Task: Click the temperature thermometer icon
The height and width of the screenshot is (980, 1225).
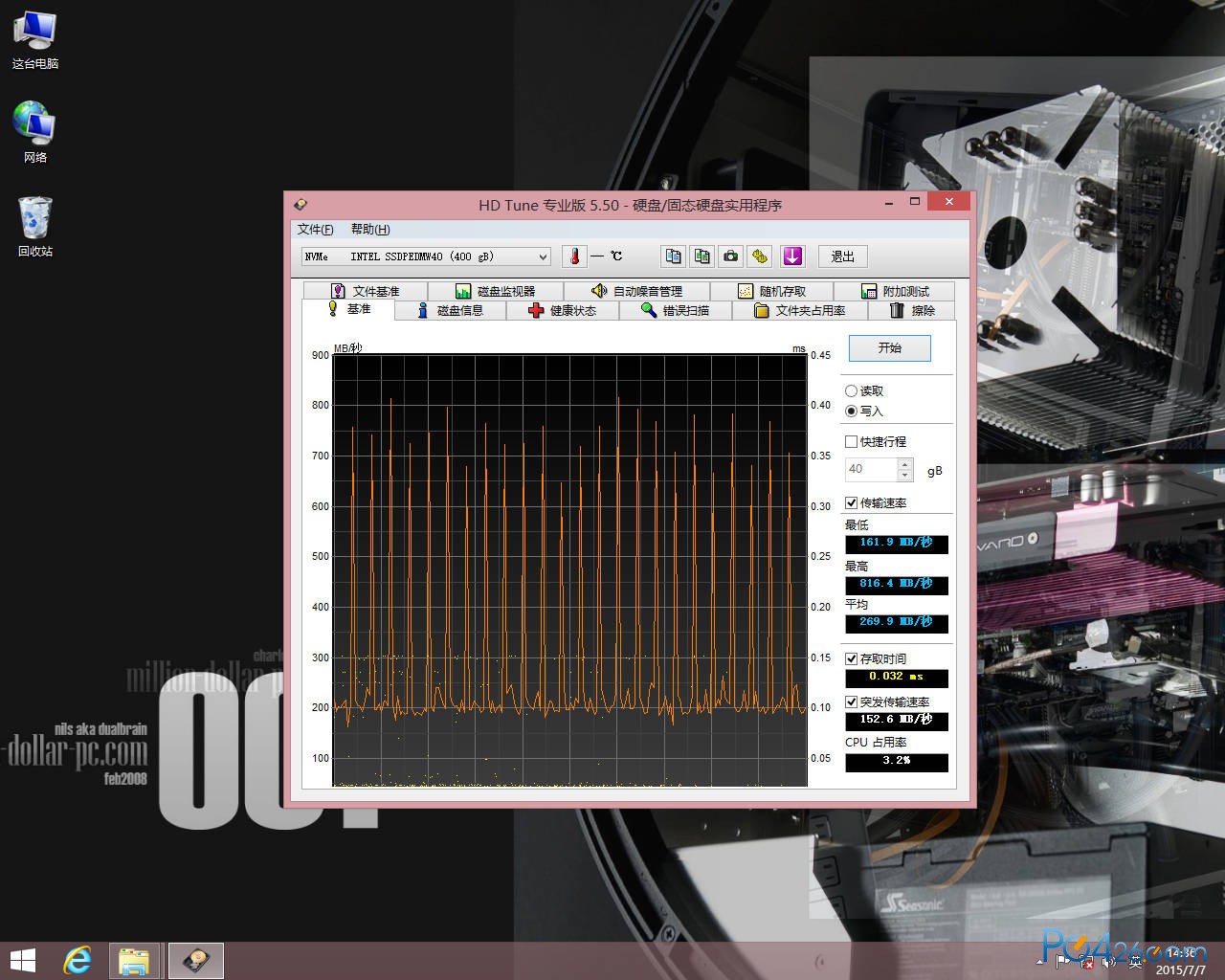Action: point(574,256)
